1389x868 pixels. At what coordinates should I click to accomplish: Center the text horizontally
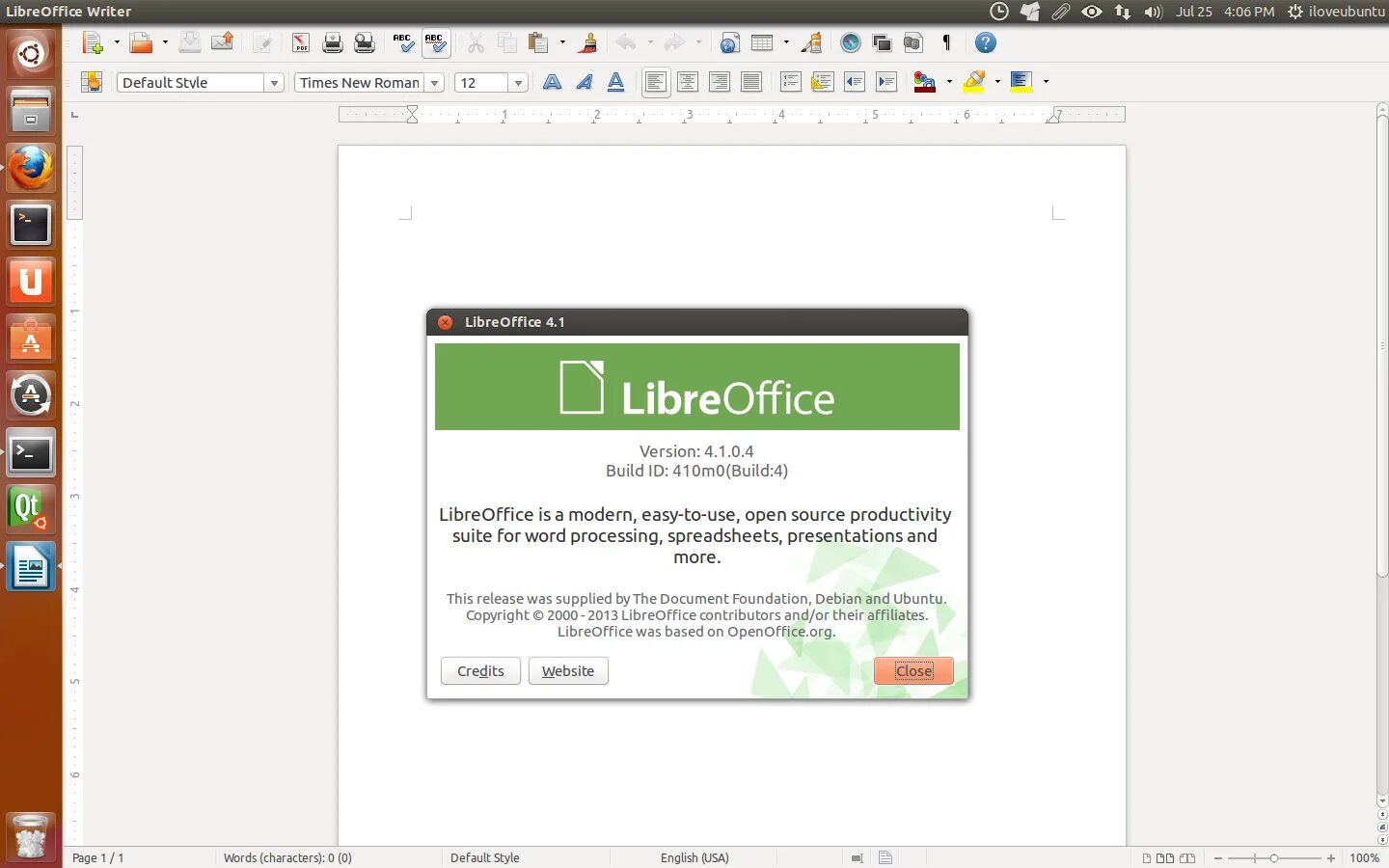(688, 82)
